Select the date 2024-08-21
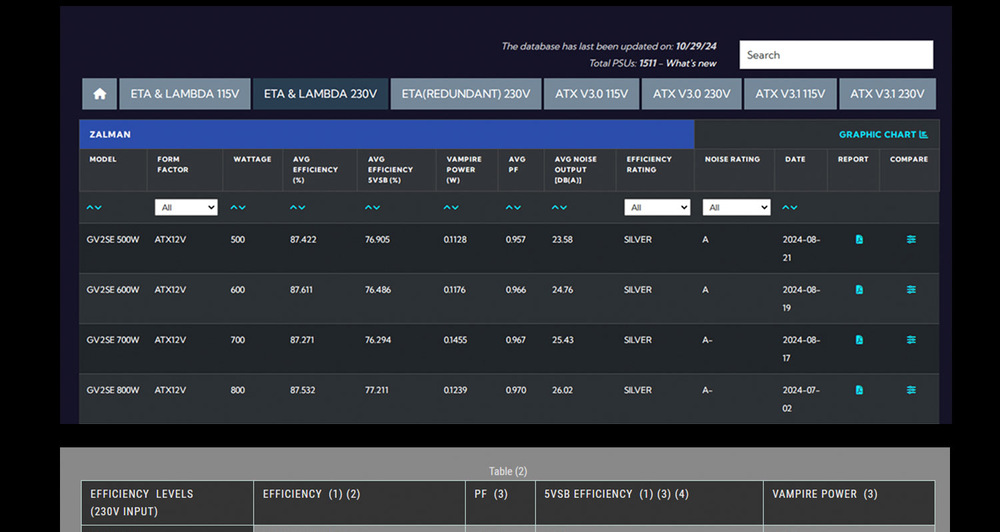 [x=801, y=249]
